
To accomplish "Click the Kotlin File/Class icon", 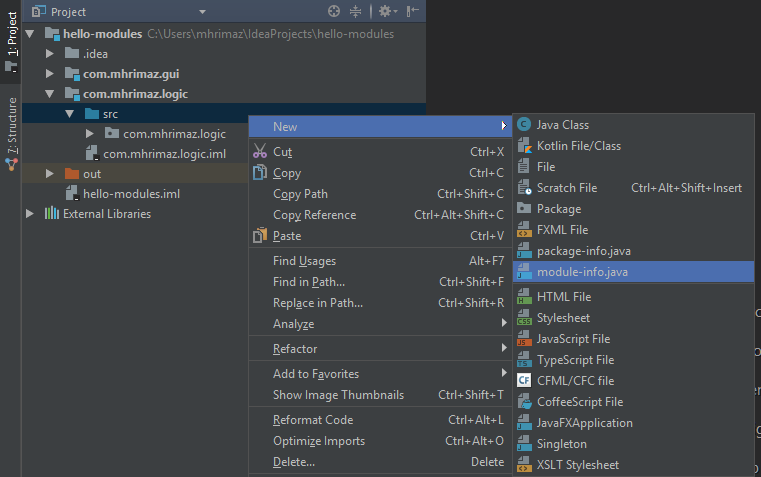I will click(524, 146).
